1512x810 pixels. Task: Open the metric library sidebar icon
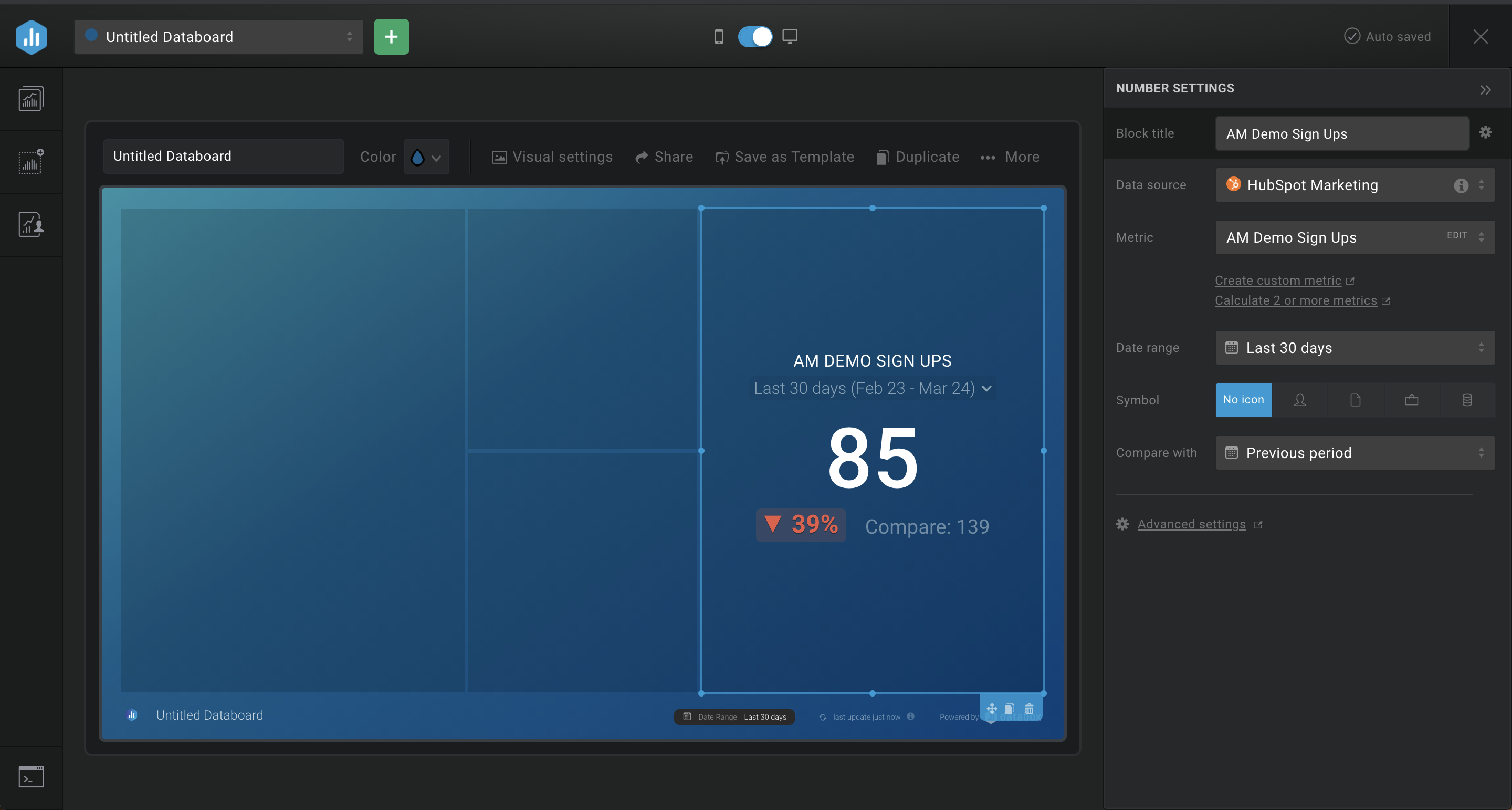31,162
